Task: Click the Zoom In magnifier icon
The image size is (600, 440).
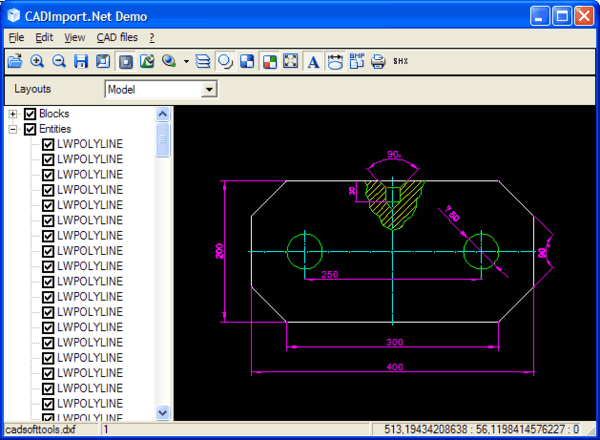Action: tap(37, 62)
